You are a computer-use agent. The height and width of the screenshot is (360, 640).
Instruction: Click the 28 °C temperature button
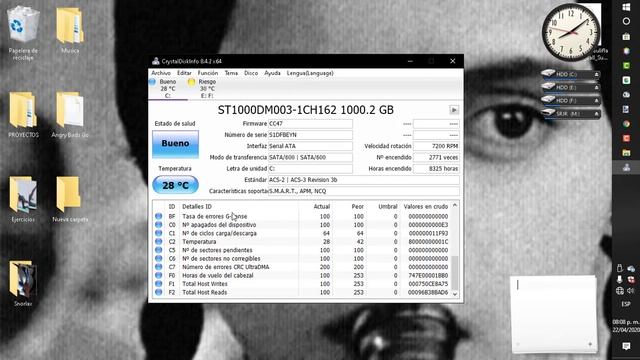point(176,185)
